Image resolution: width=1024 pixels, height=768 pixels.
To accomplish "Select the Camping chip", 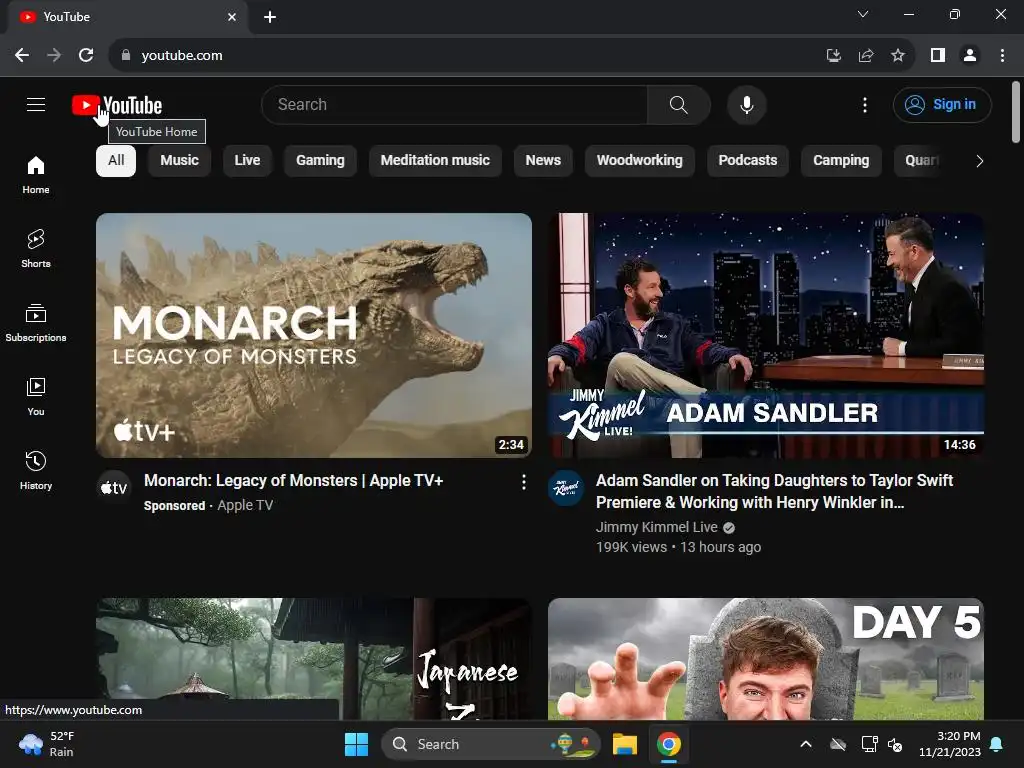I will 841,161.
